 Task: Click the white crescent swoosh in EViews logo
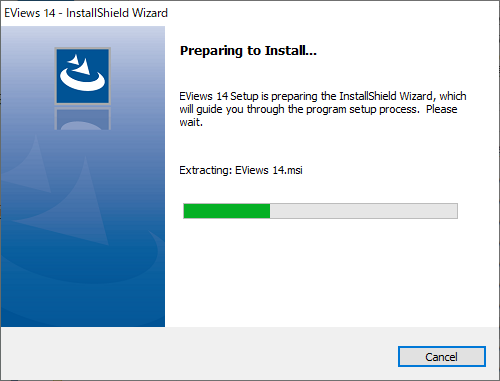[x=82, y=81]
